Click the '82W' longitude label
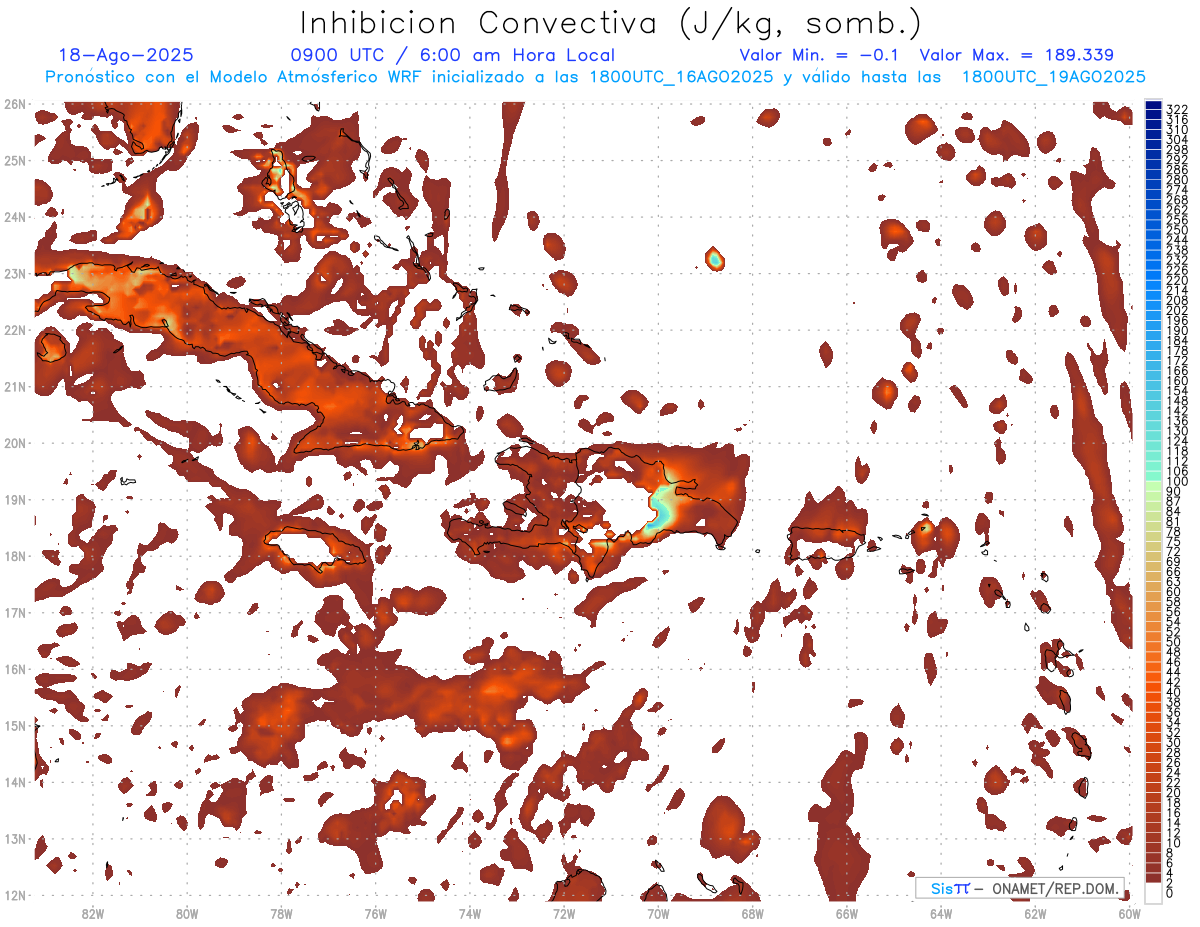This screenshot has width=1200, height=927. 92,913
